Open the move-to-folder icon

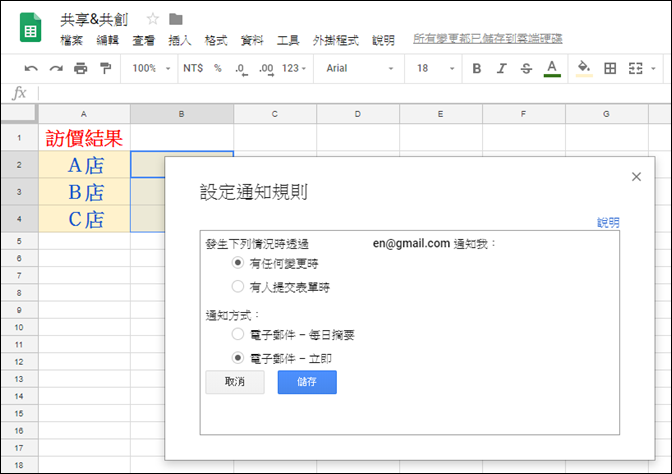[176, 19]
